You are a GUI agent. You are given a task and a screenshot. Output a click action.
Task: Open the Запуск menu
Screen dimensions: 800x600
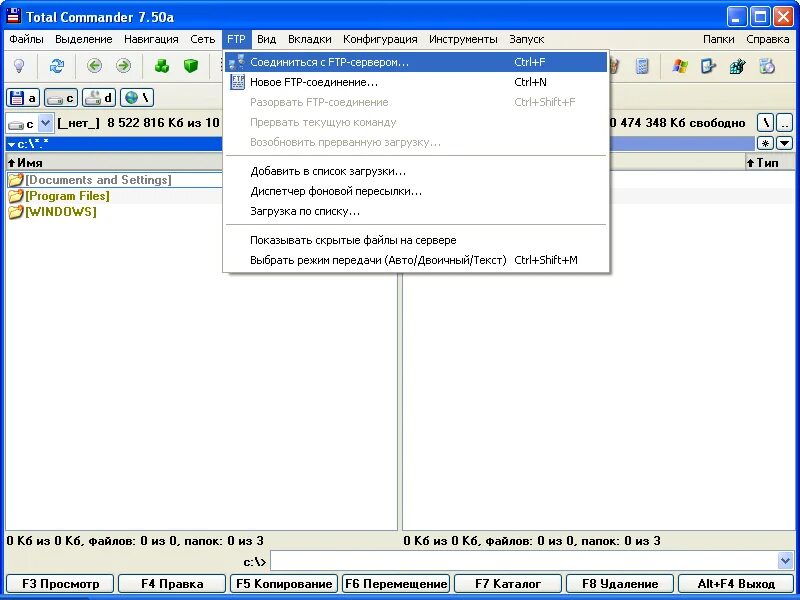[527, 39]
